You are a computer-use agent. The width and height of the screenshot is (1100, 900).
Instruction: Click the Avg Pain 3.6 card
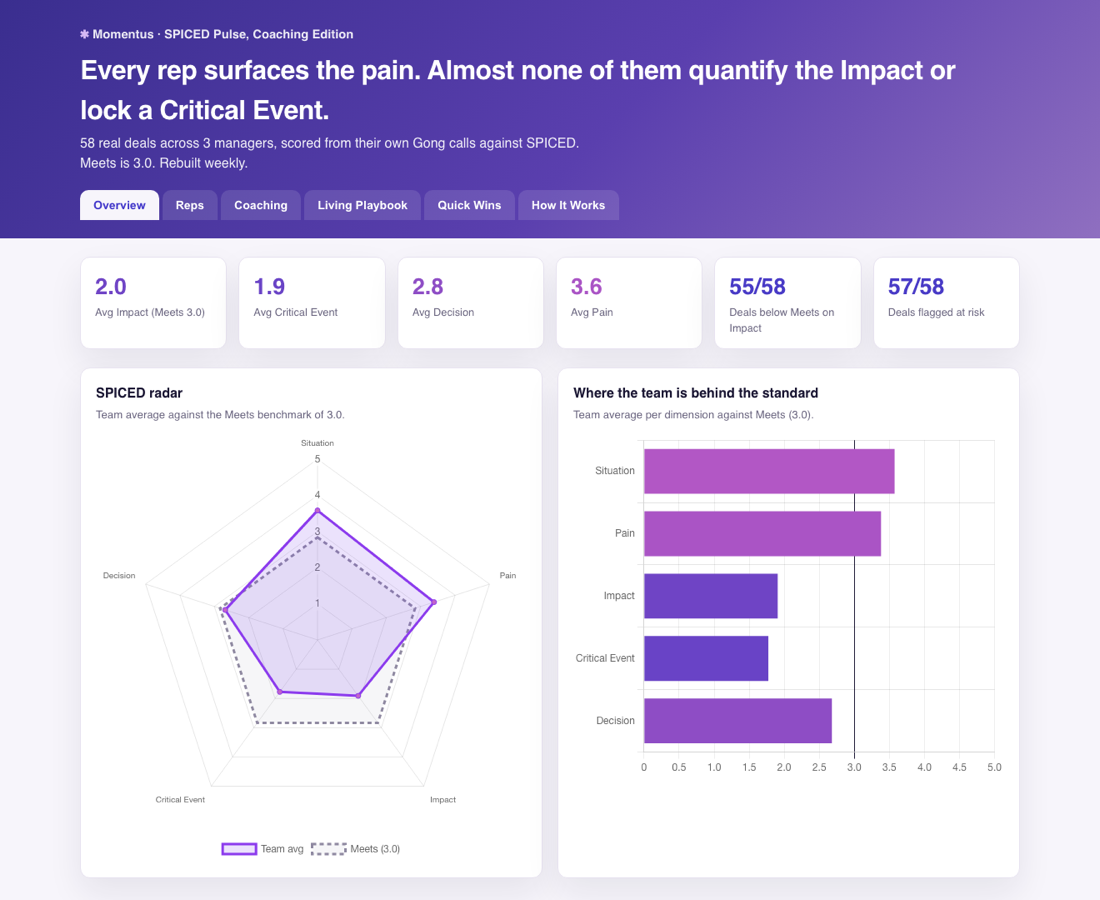click(x=629, y=302)
